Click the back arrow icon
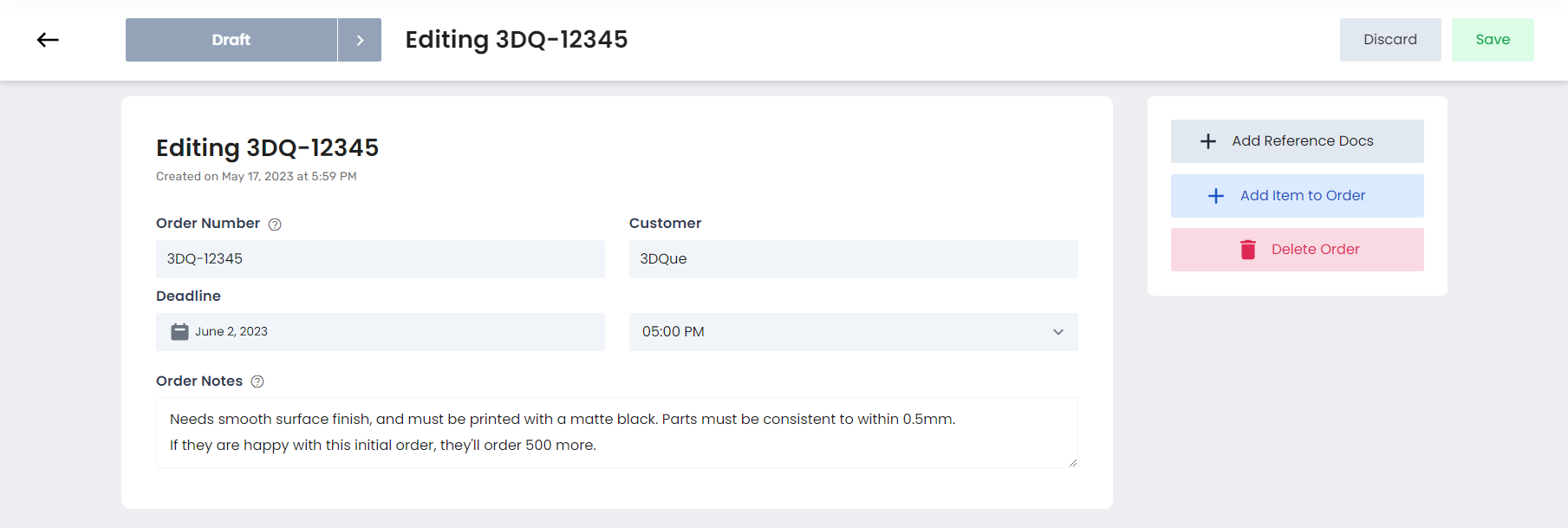The height and width of the screenshot is (528, 1568). [x=48, y=40]
